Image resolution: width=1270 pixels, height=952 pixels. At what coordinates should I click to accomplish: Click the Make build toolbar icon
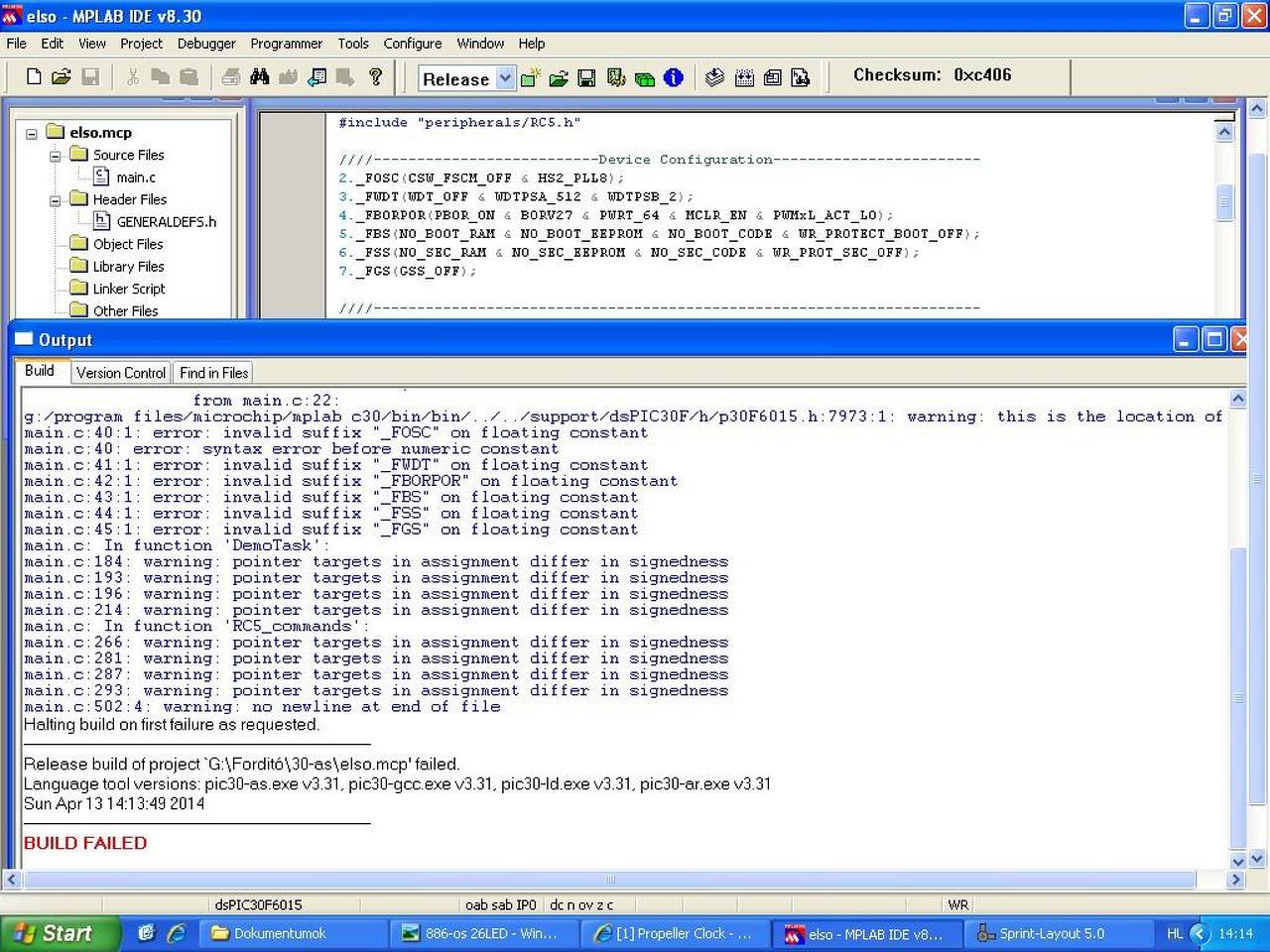(715, 77)
